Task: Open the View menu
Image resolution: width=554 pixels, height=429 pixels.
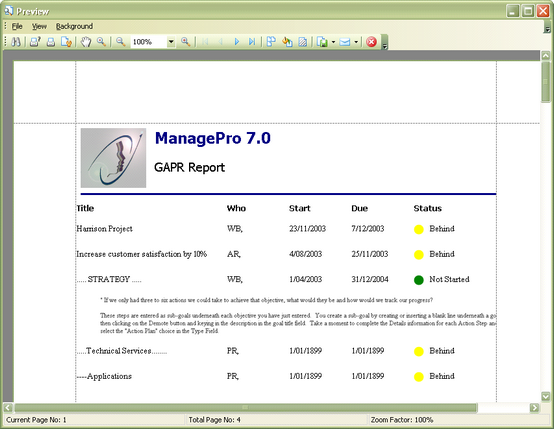Action: (x=39, y=26)
